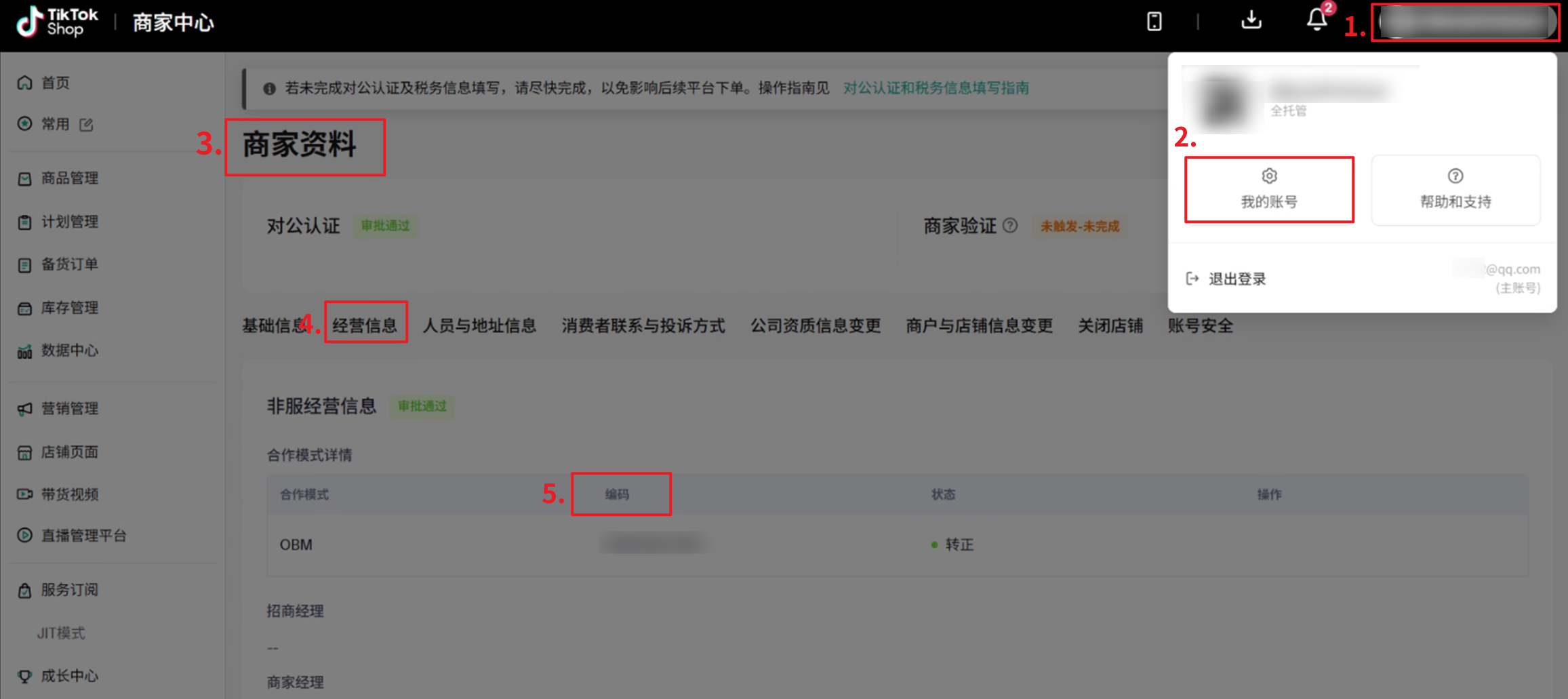Select the 常用 sidebar icon

[25, 123]
